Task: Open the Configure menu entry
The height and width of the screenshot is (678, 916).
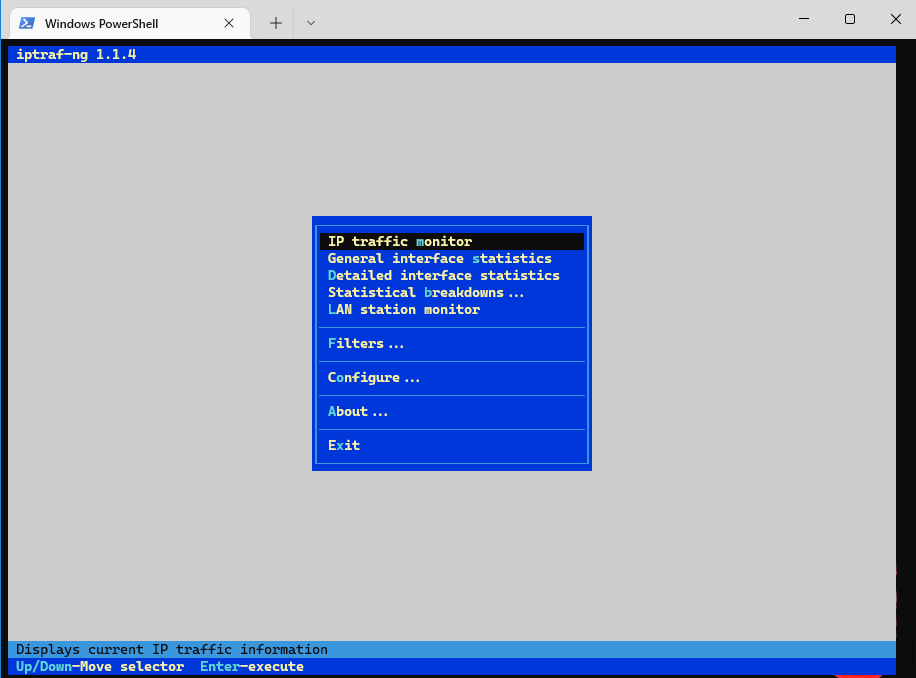Action: pos(374,377)
